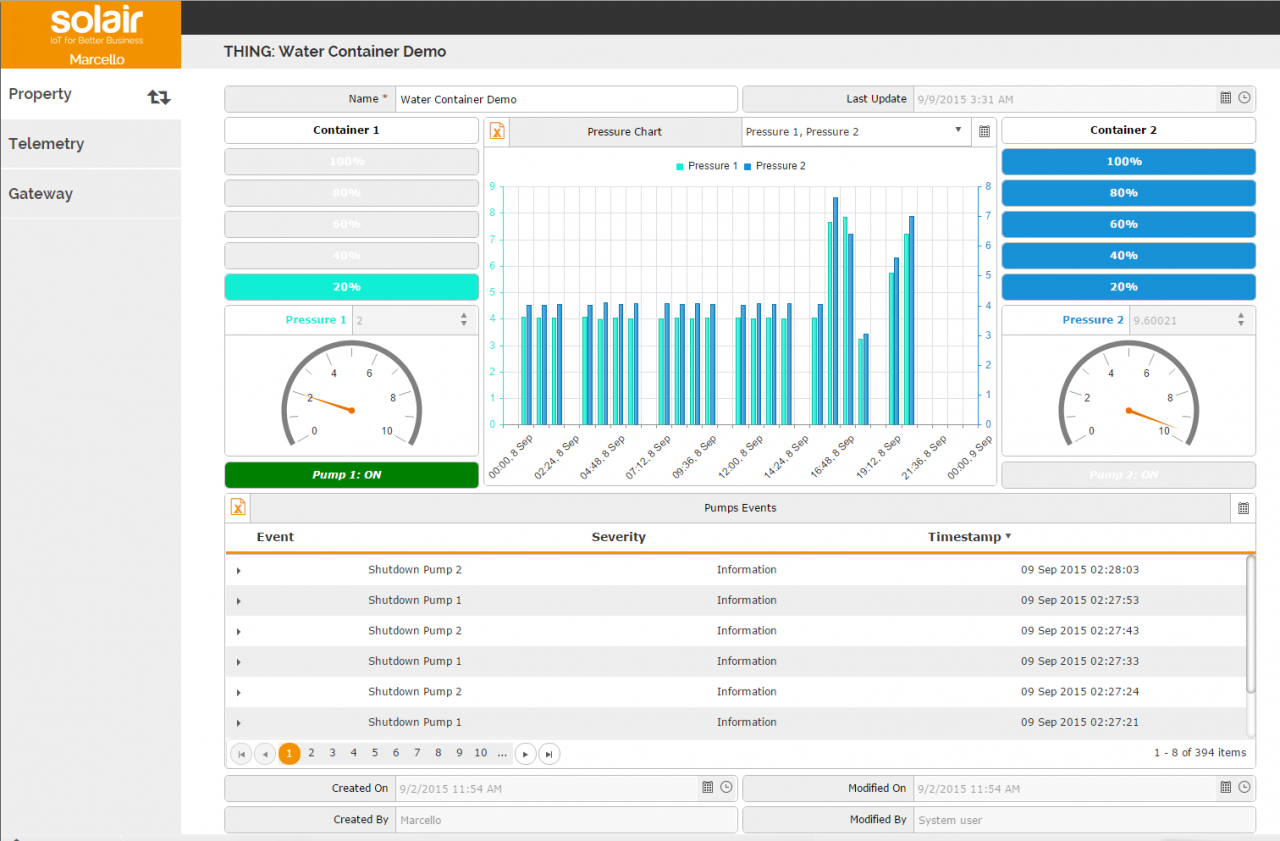Click the Pressure 2 gauge dial
Screen dimensions: 1280x841
[1128, 396]
